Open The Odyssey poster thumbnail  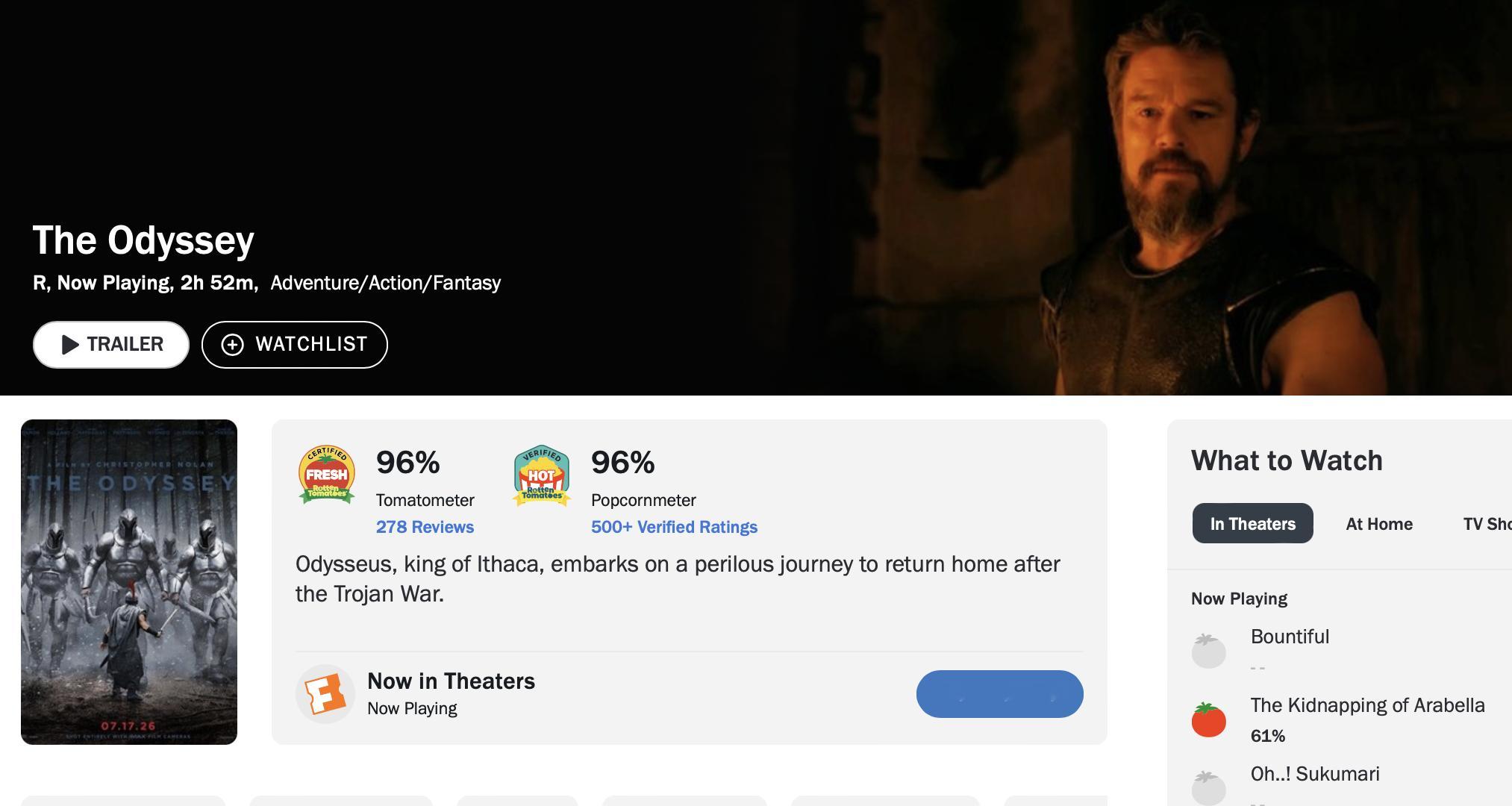(129, 582)
